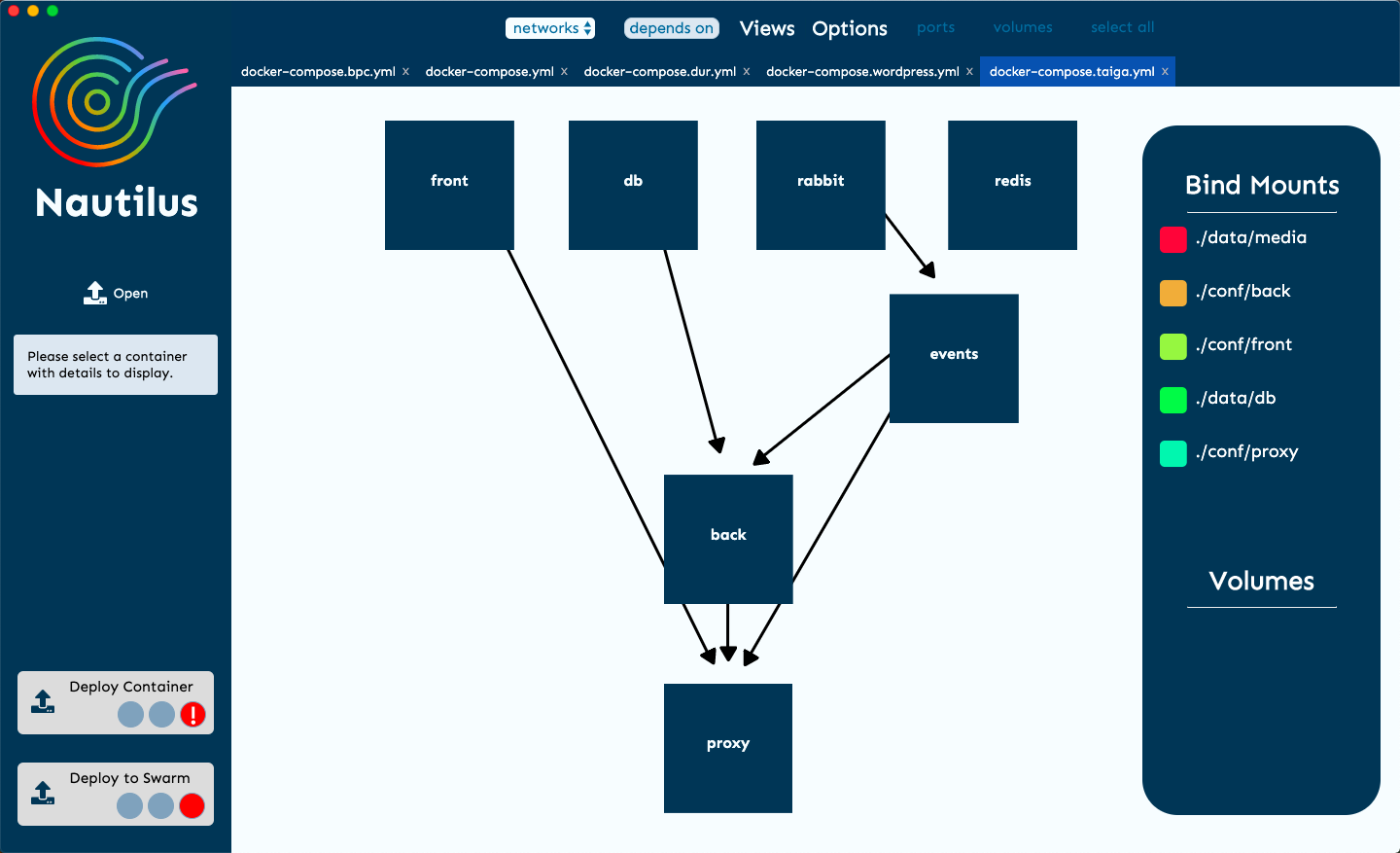Close the docker-compose.yml tab

click(x=564, y=72)
